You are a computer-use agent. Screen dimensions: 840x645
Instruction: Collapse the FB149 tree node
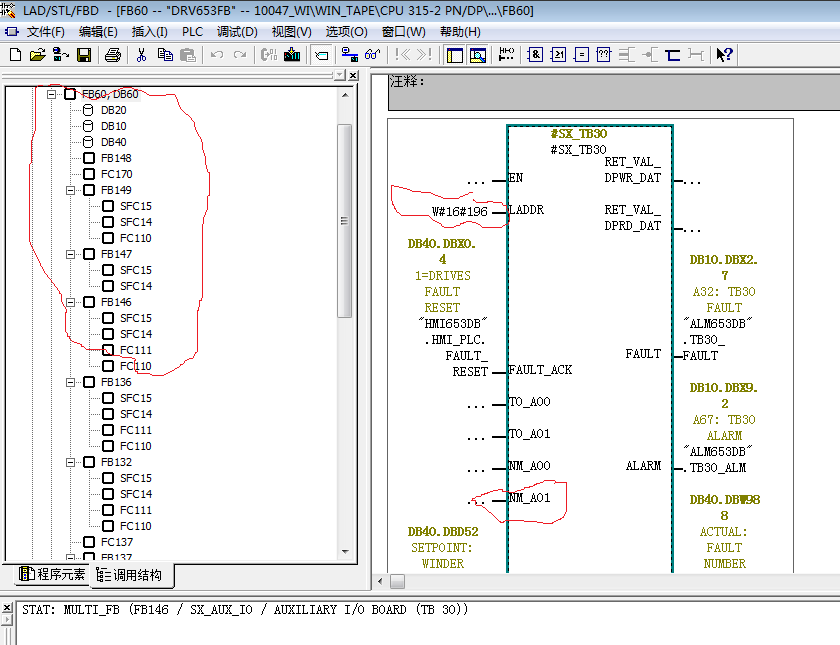point(71,190)
